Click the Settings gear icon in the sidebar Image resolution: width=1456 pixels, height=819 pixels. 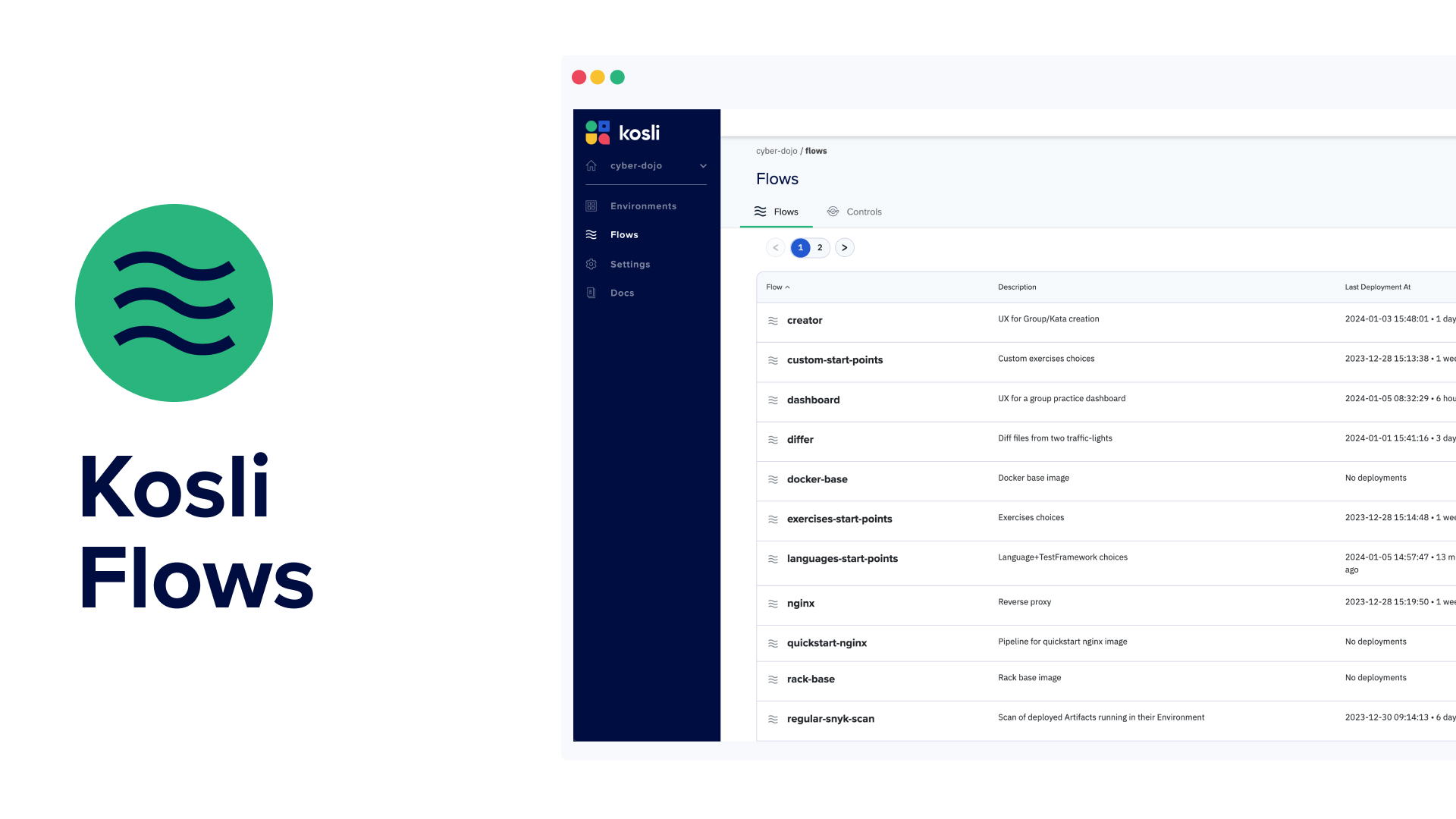(x=591, y=264)
